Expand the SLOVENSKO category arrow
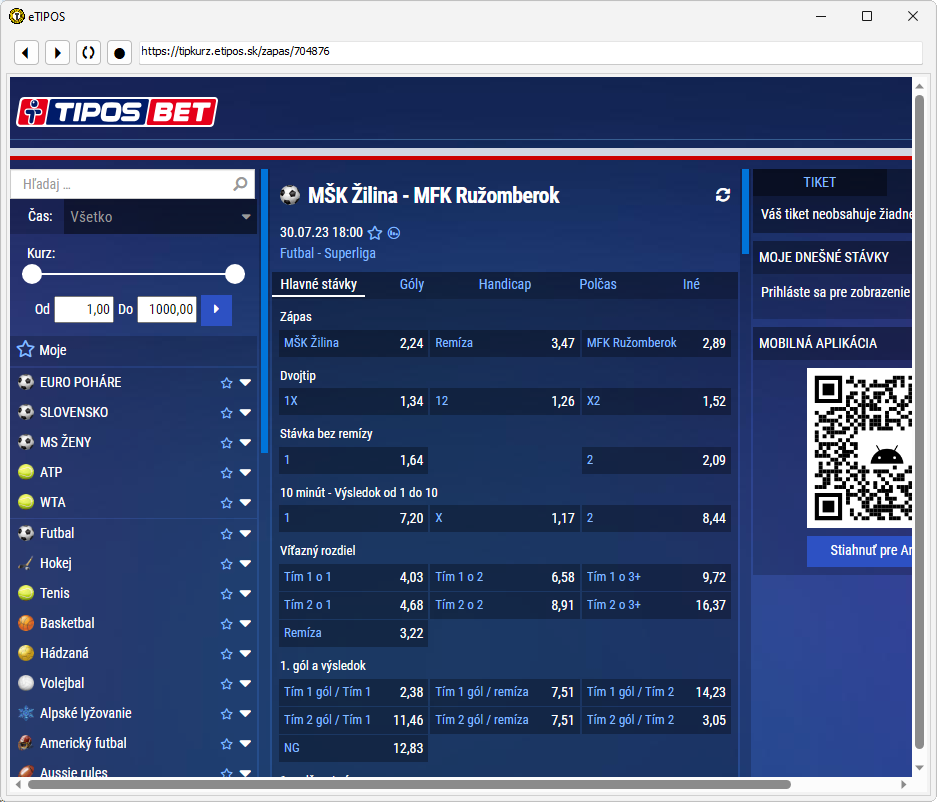The image size is (937, 802). point(245,413)
